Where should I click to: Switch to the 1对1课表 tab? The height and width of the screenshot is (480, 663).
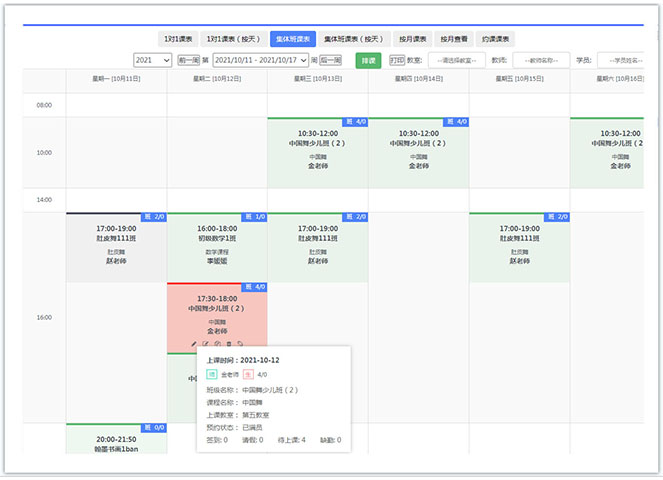click(x=180, y=39)
